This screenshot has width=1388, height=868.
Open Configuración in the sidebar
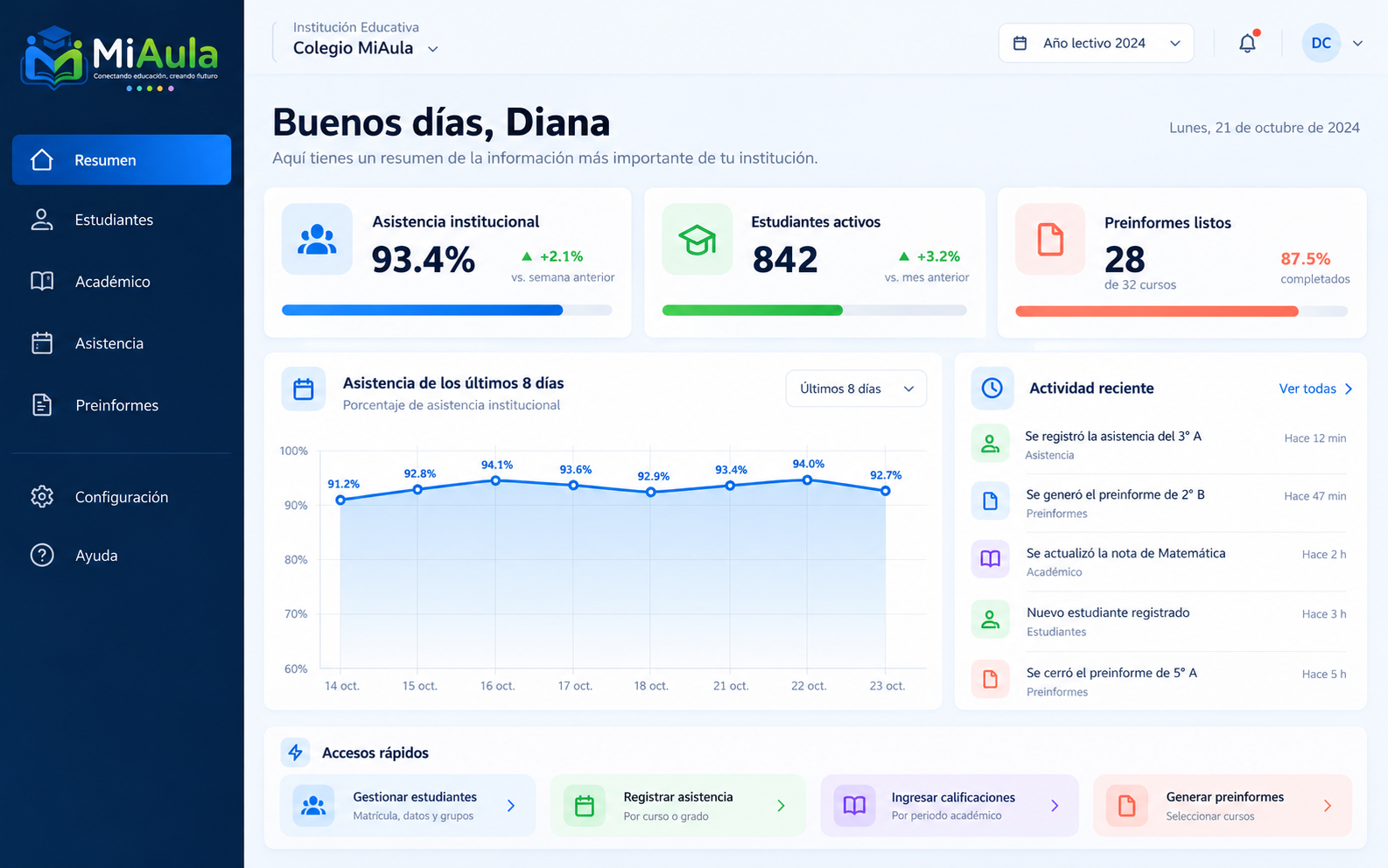[122, 497]
